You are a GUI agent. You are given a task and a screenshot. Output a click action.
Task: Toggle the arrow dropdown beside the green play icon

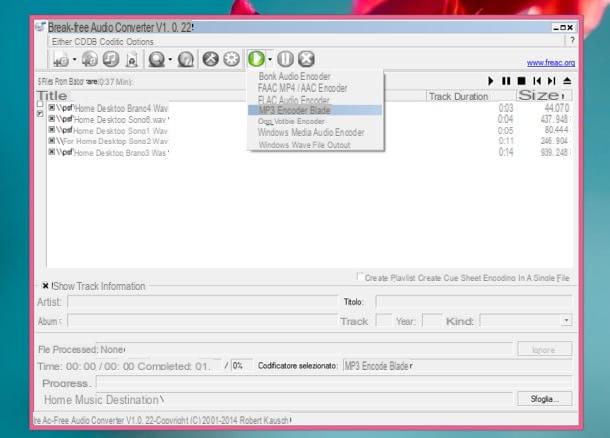point(270,60)
